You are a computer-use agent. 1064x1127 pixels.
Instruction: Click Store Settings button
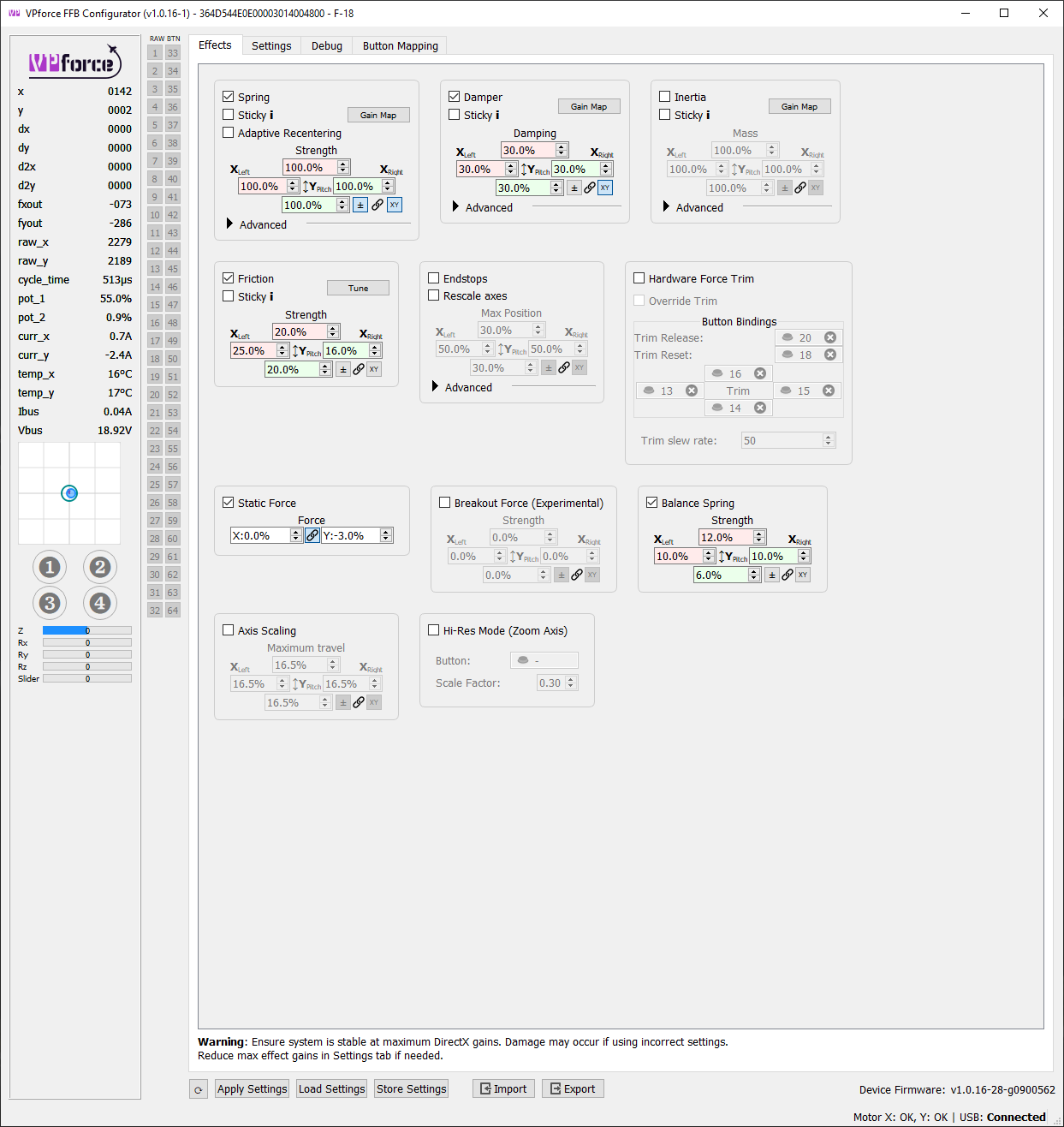tap(411, 1089)
